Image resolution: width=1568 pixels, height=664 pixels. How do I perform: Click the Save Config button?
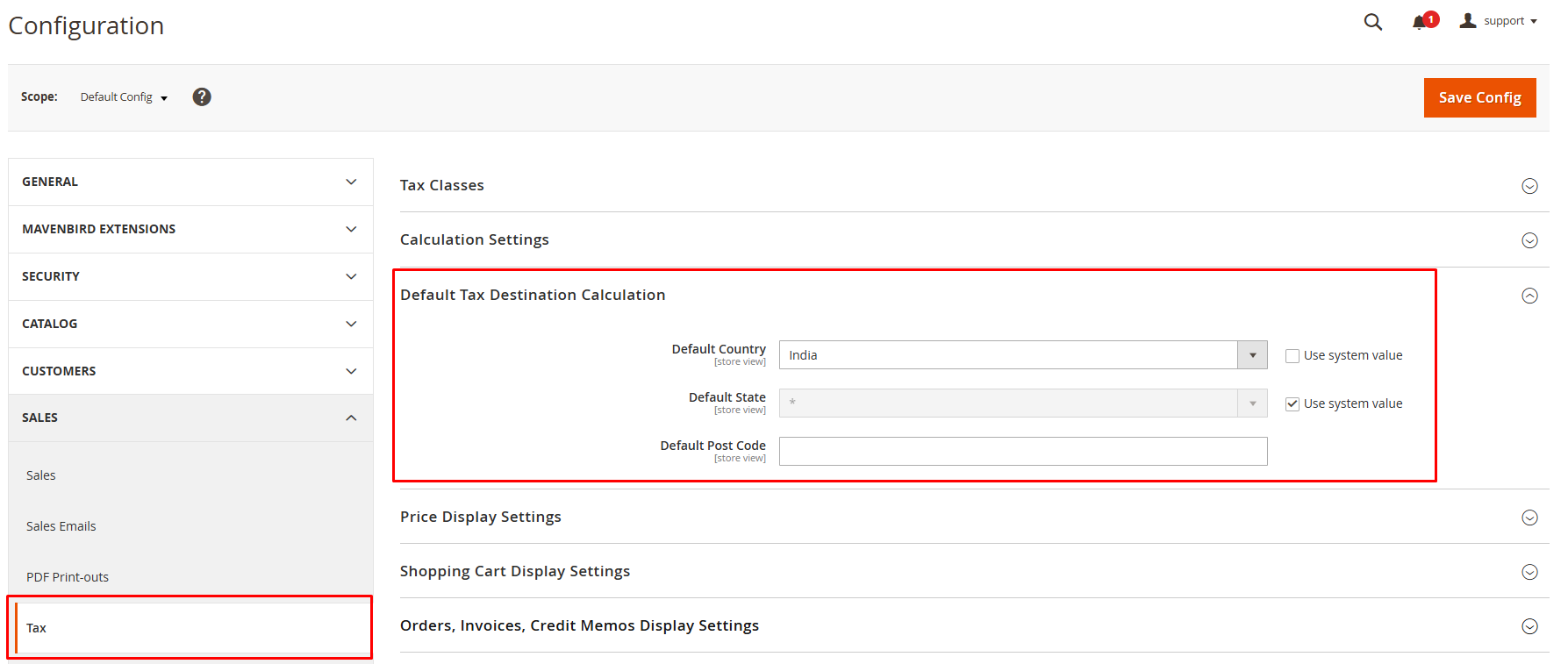[x=1479, y=97]
